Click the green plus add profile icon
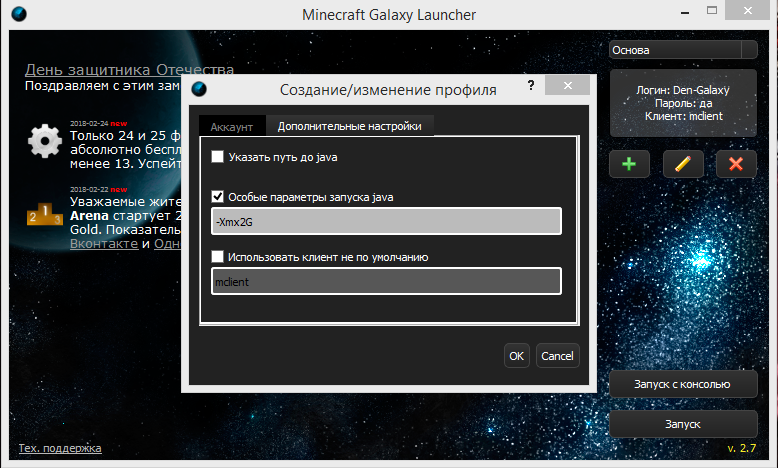Viewport: 778px width, 468px height. 629,164
